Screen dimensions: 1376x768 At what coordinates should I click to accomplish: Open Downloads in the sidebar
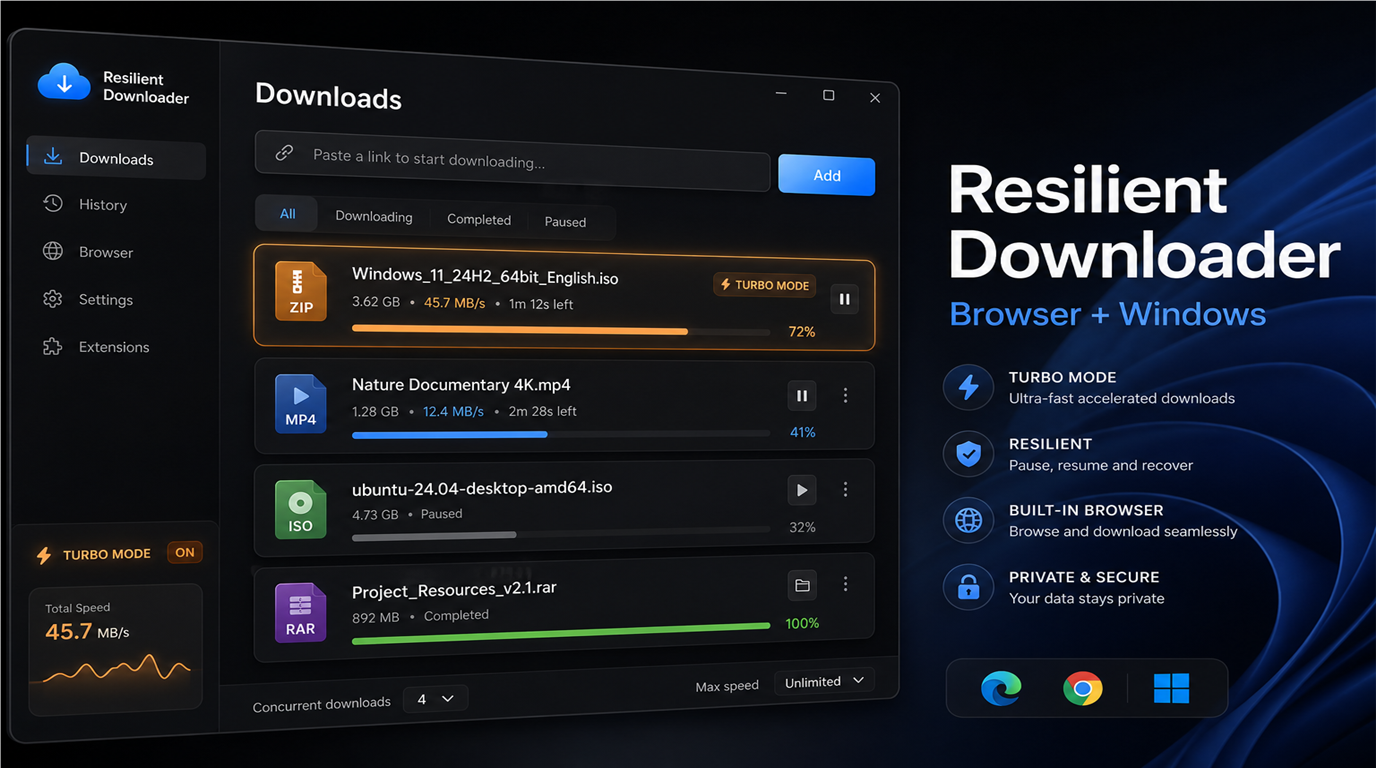tap(116, 159)
